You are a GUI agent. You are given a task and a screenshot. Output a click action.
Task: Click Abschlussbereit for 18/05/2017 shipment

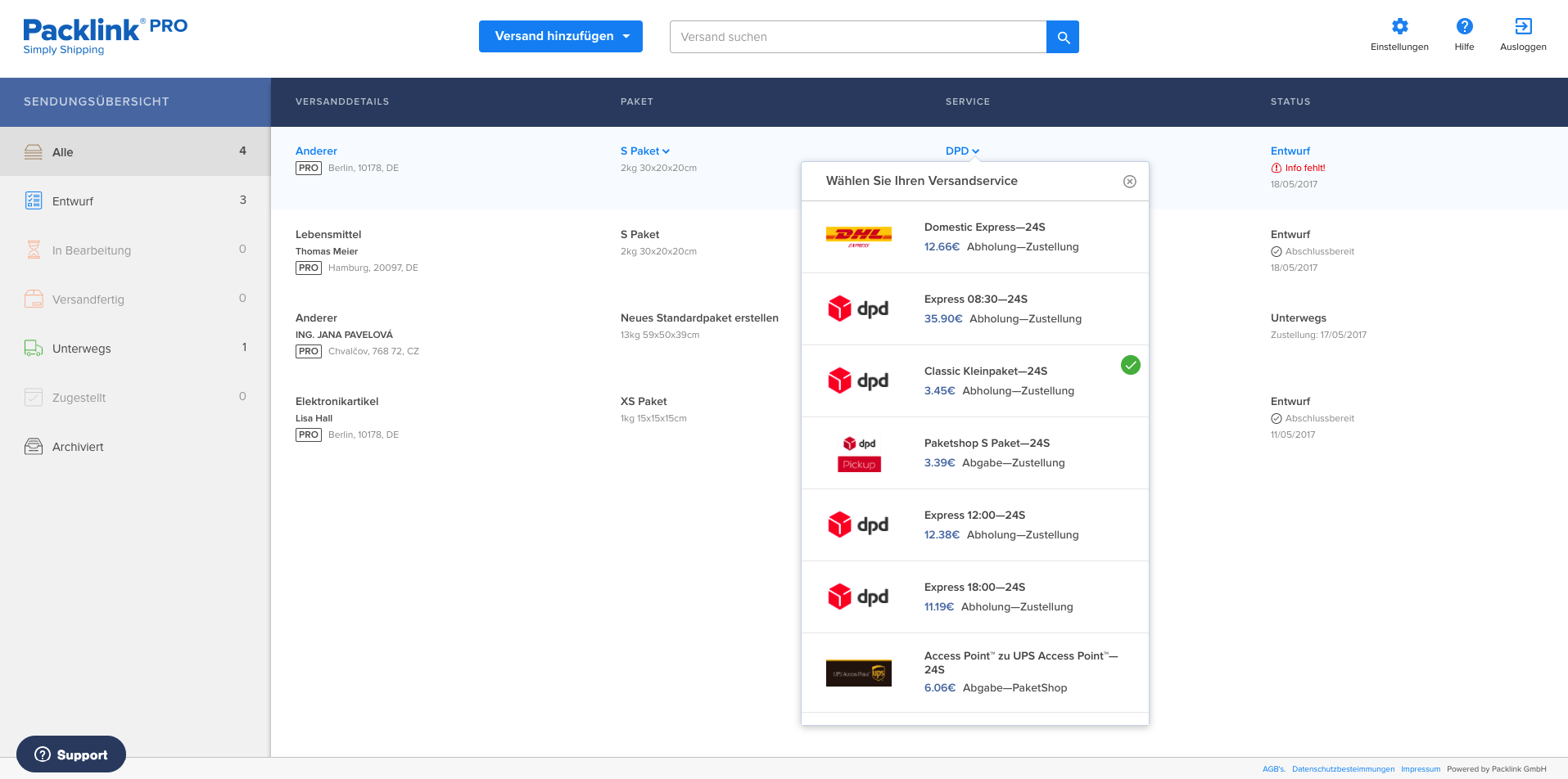[1313, 251]
